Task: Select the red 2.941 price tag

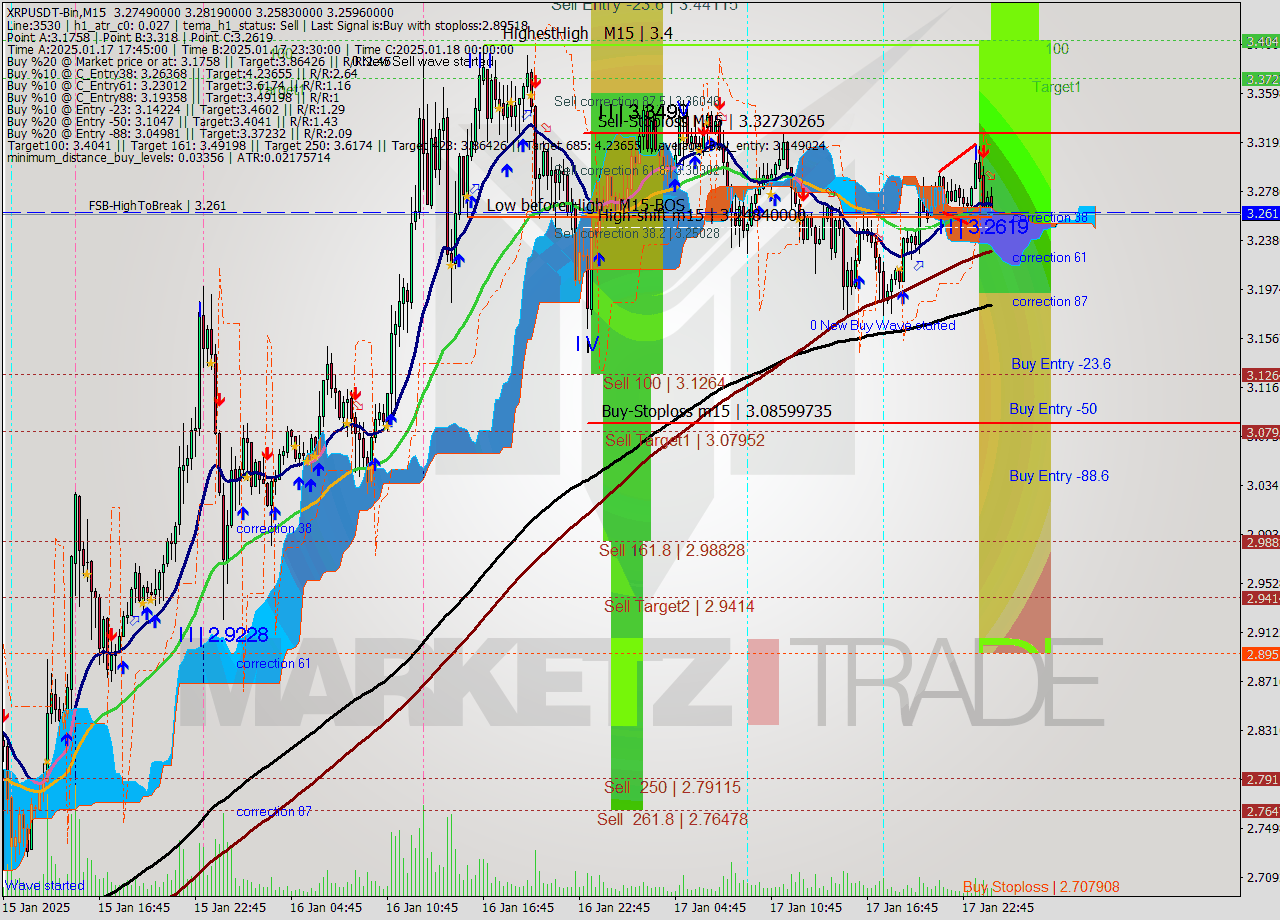Action: (1260, 598)
